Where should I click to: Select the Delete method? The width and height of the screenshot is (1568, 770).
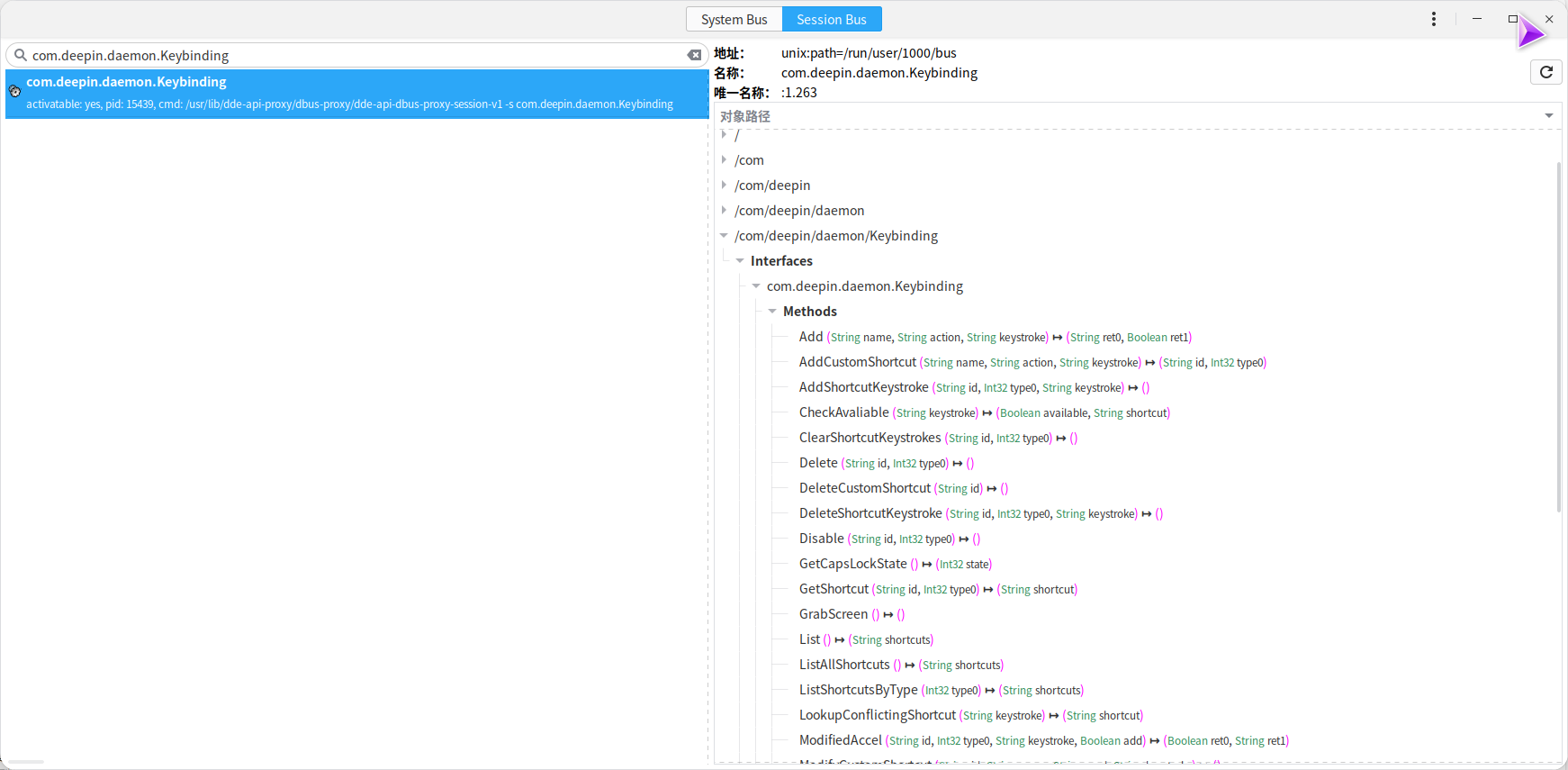click(x=887, y=463)
